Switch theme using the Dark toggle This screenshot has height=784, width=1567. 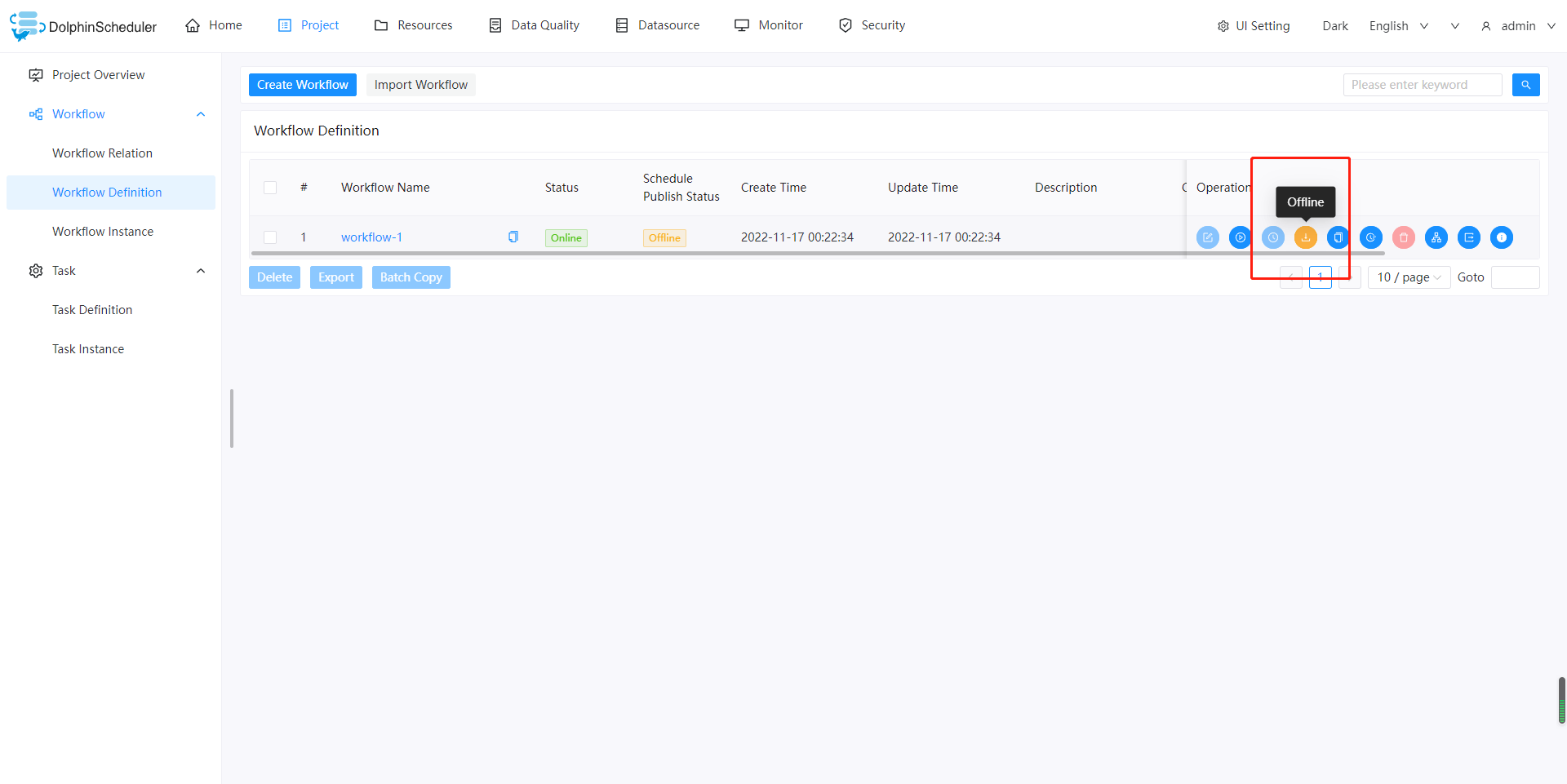pyautogui.click(x=1335, y=26)
